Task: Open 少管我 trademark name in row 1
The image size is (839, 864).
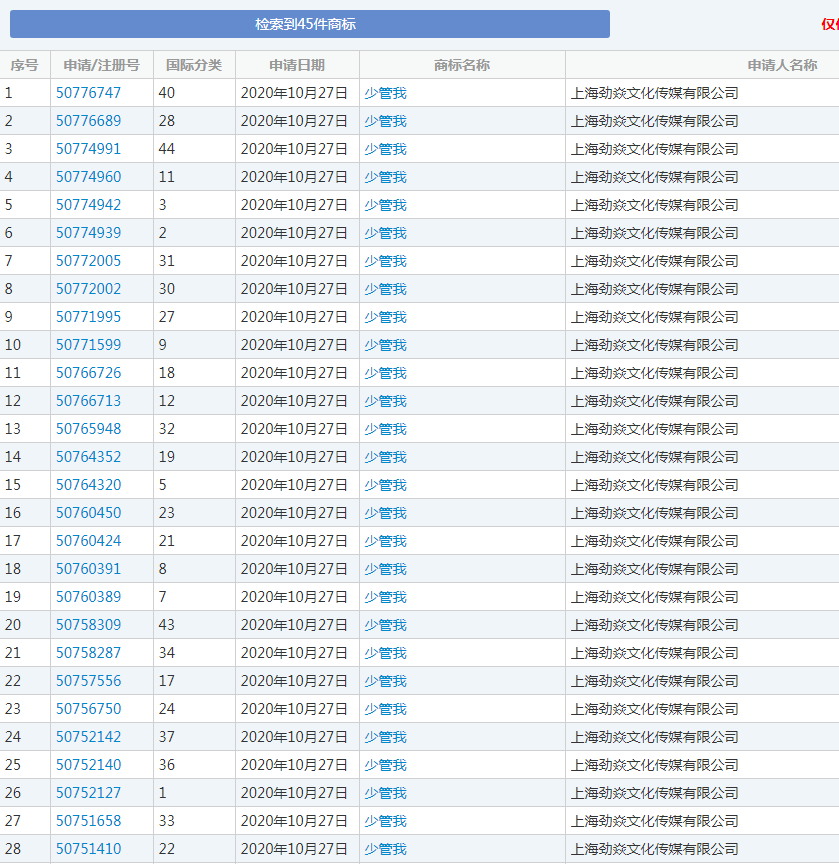Action: tap(385, 93)
